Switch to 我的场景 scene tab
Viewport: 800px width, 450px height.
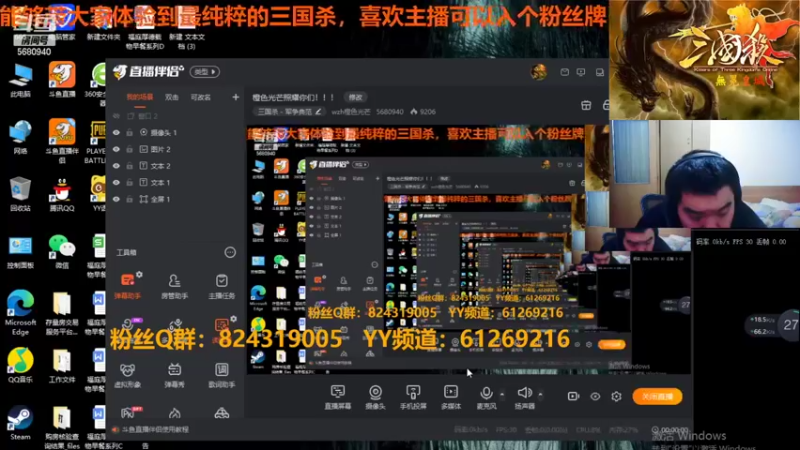point(140,97)
